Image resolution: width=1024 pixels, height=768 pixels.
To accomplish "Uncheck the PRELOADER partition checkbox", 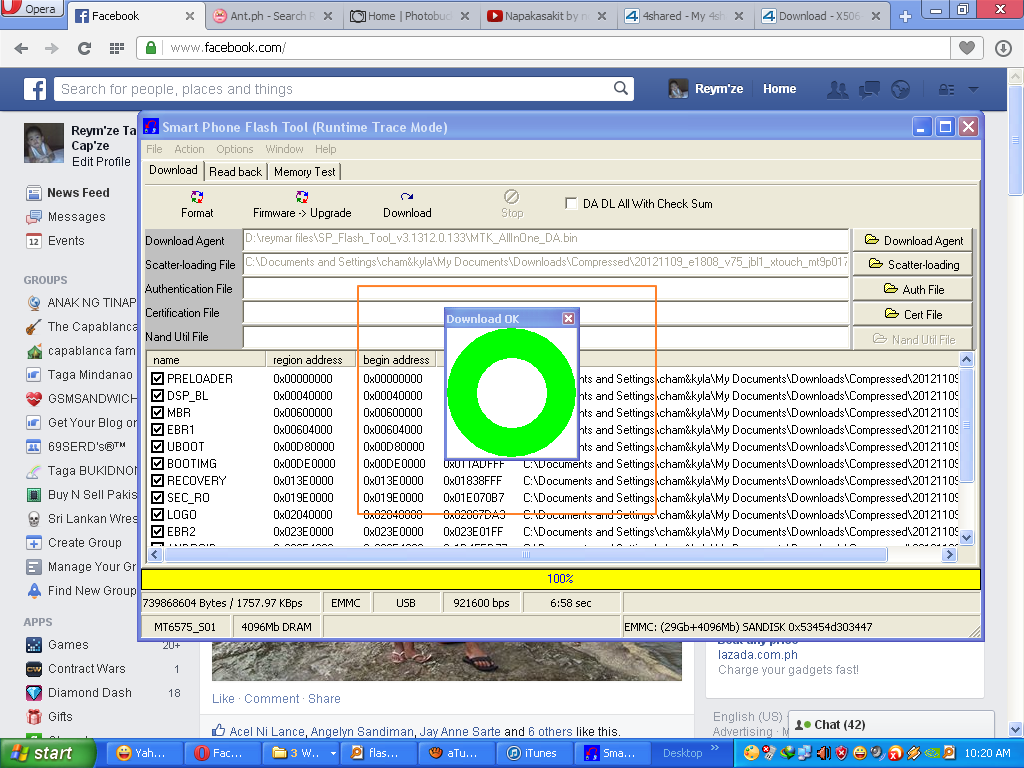I will [157, 379].
